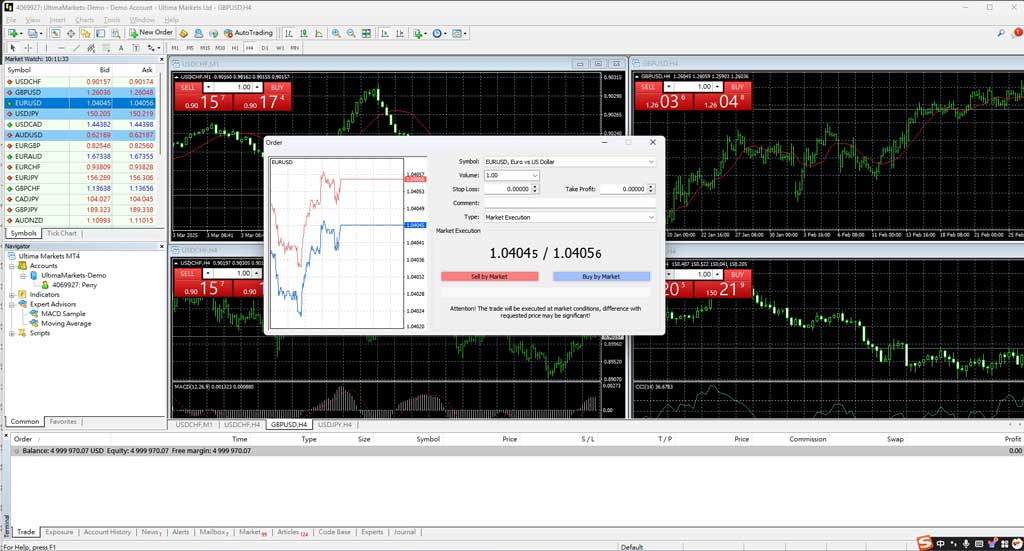Expand the Indicators tree node
The width and height of the screenshot is (1024, 551).
coord(11,295)
